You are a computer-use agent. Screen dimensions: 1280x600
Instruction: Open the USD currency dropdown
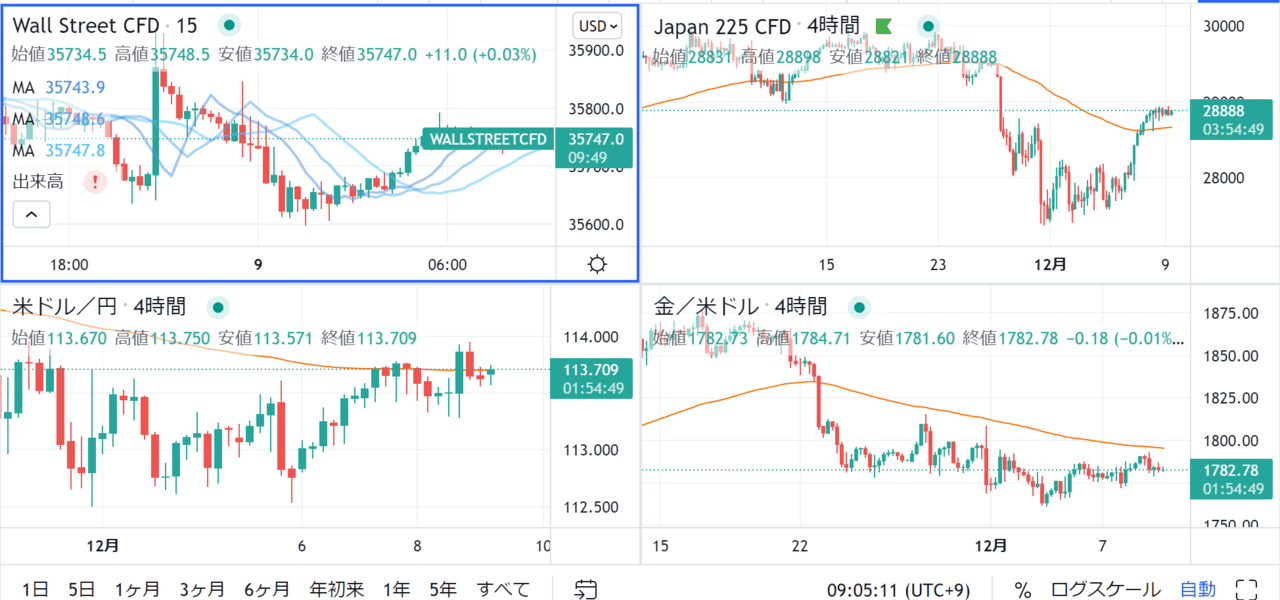(597, 25)
